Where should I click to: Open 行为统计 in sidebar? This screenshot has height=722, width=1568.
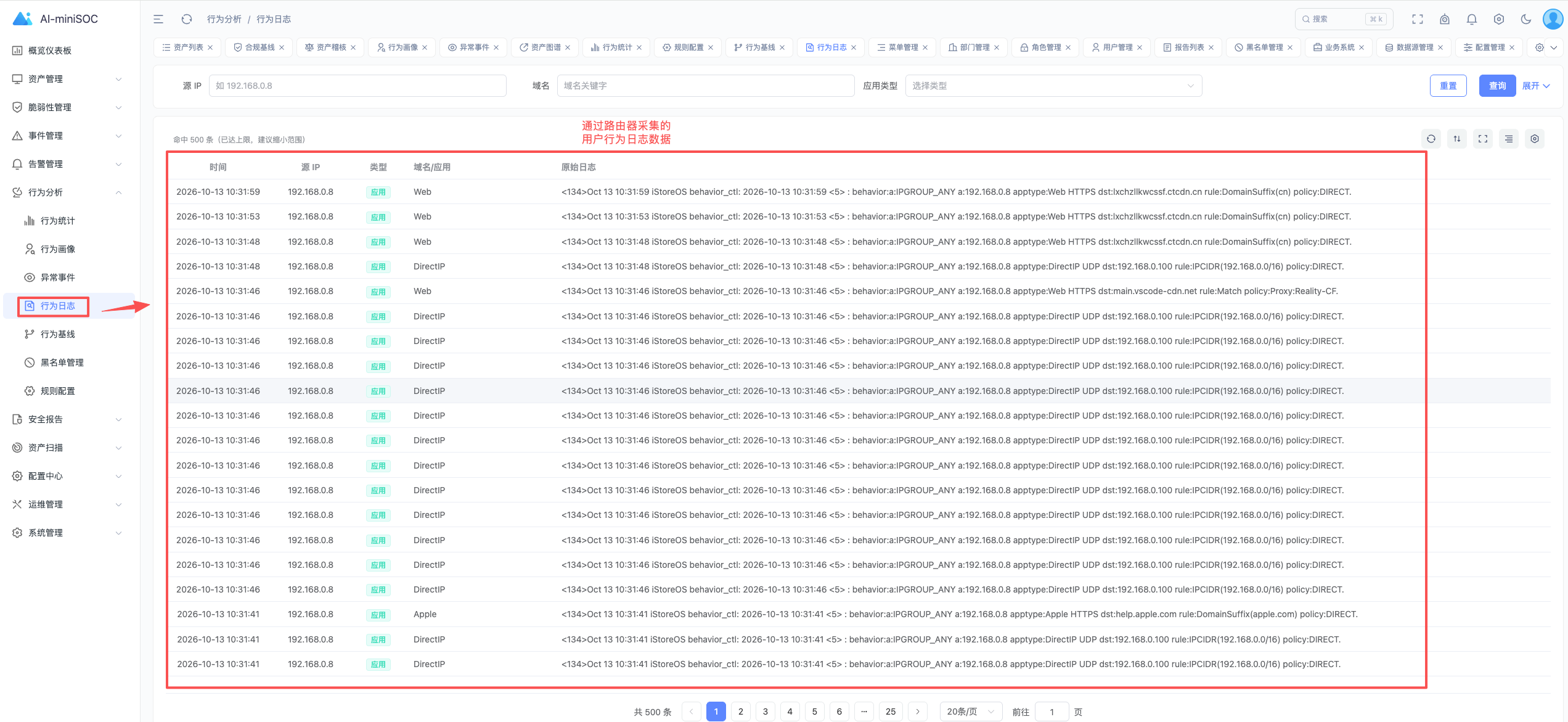point(57,221)
